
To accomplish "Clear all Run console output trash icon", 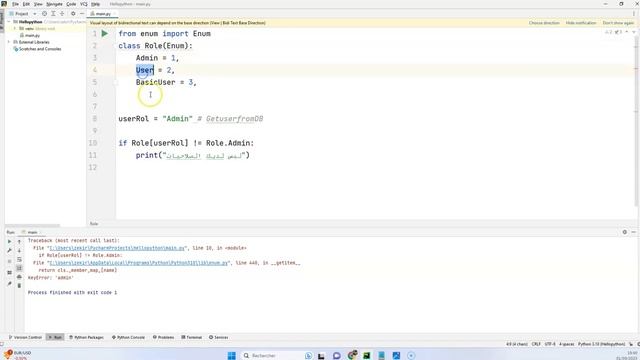I will coord(19,286).
